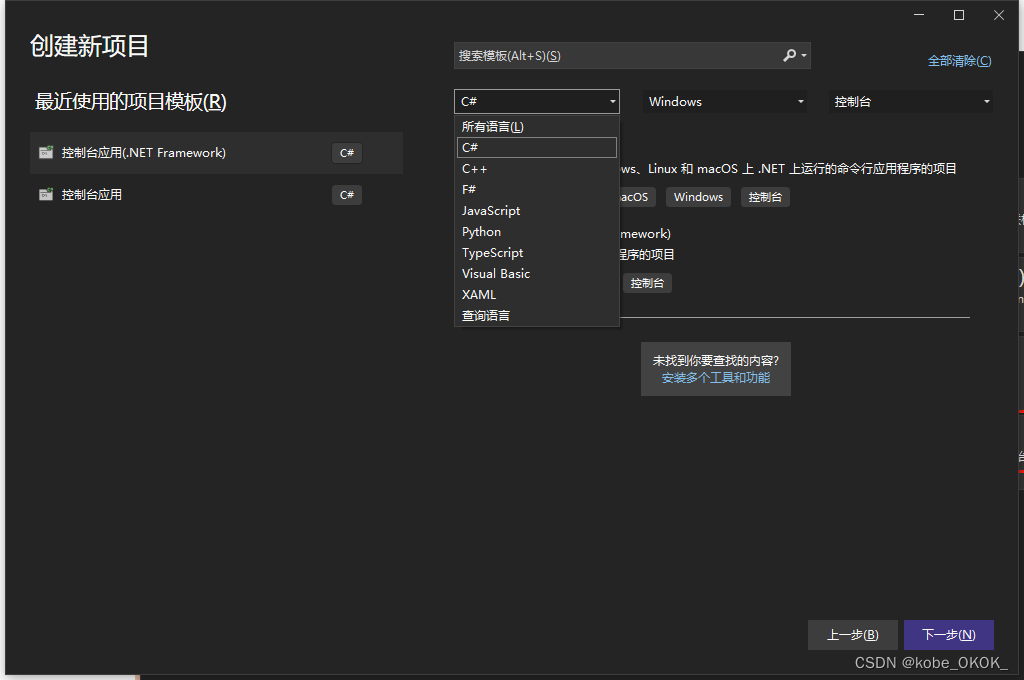Maximize the dialog window

pyautogui.click(x=959, y=15)
